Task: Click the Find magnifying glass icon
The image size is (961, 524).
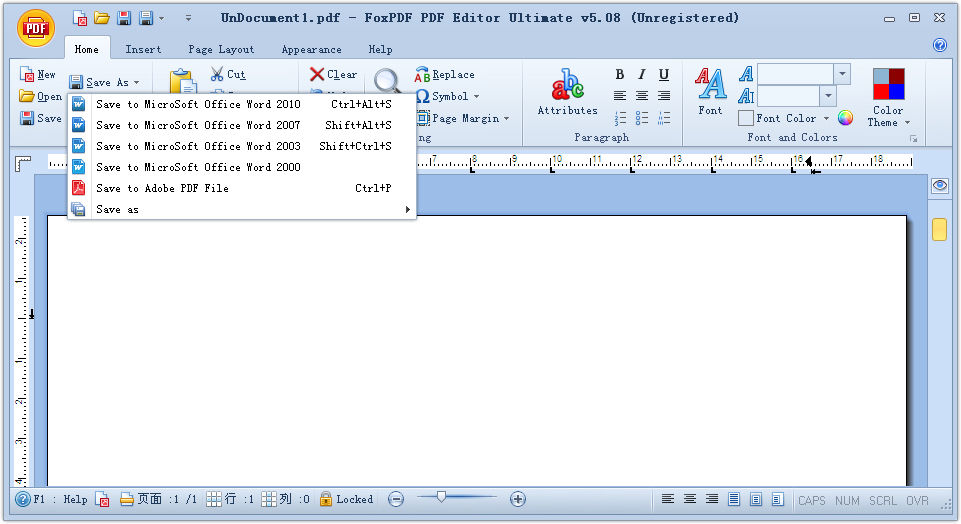Action: pyautogui.click(x=387, y=80)
